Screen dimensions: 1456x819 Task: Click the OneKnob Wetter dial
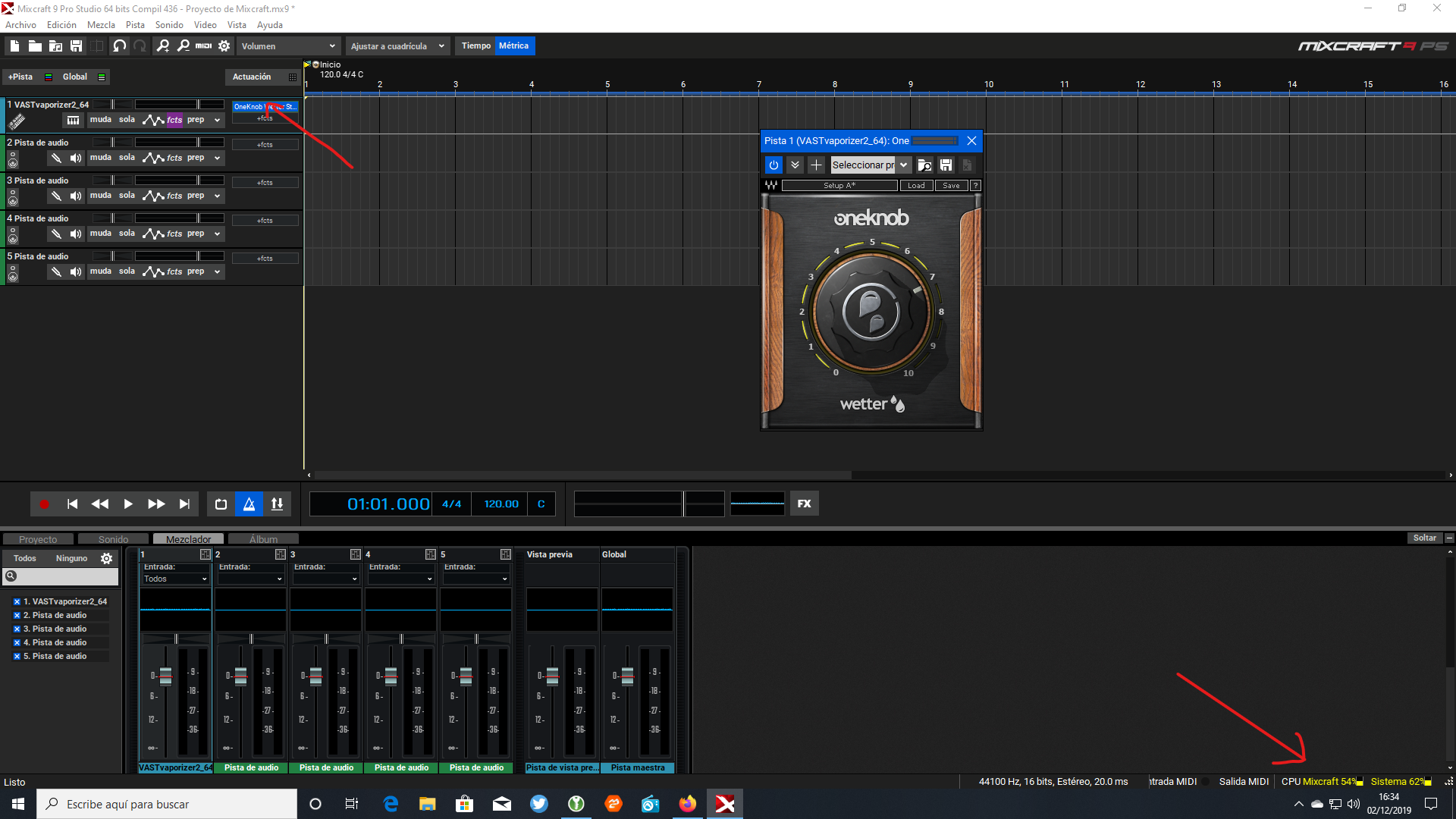[x=871, y=312]
